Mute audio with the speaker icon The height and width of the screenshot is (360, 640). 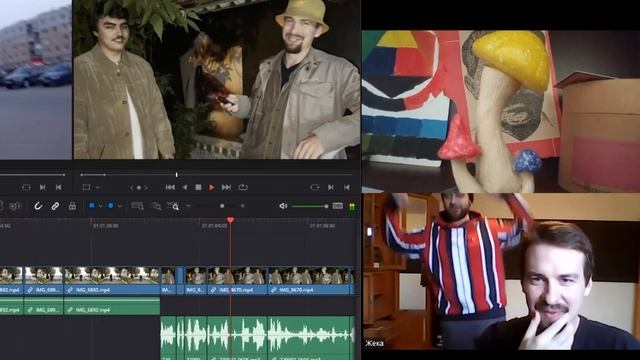coord(283,206)
